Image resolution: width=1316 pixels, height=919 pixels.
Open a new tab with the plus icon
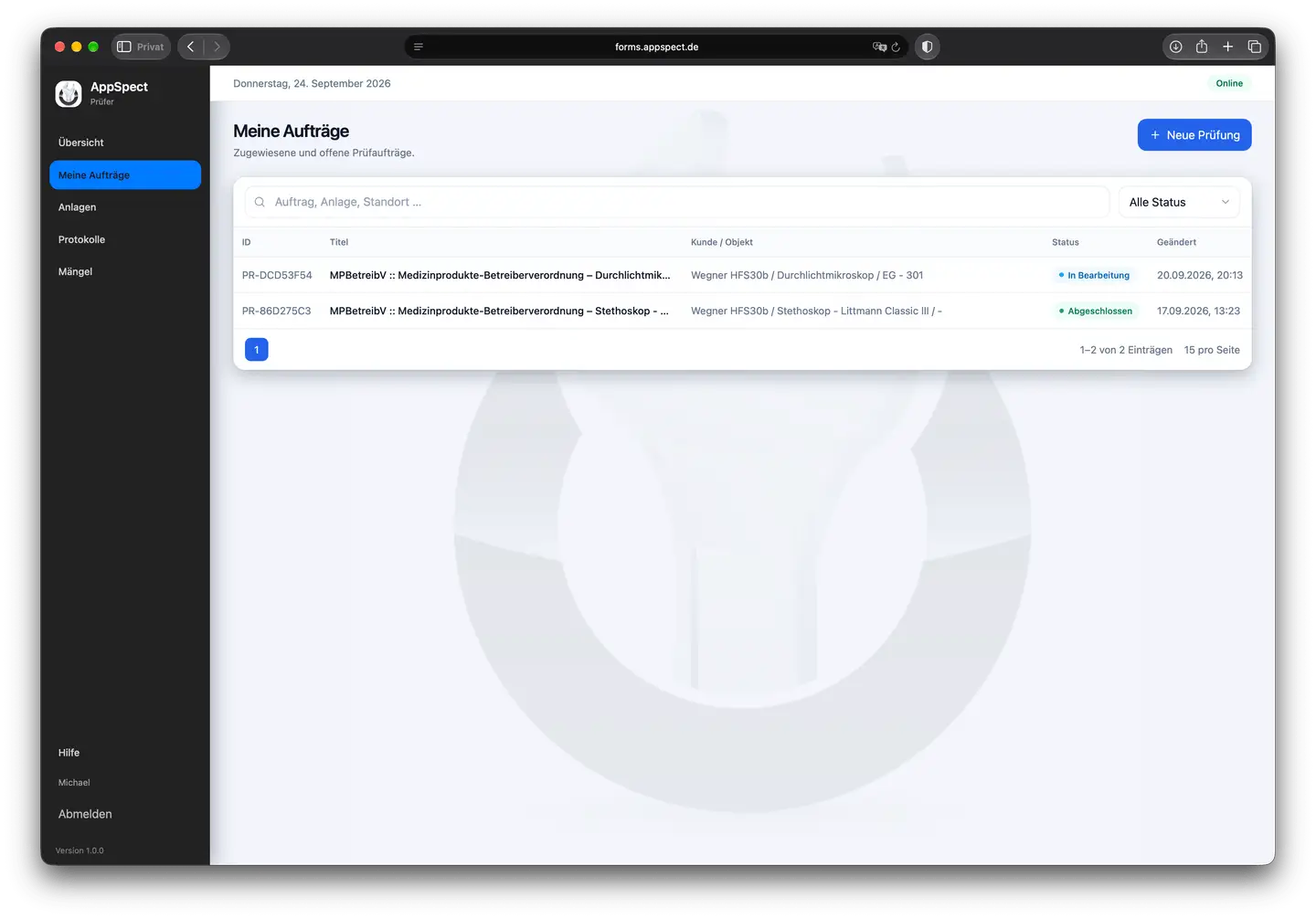1228,47
